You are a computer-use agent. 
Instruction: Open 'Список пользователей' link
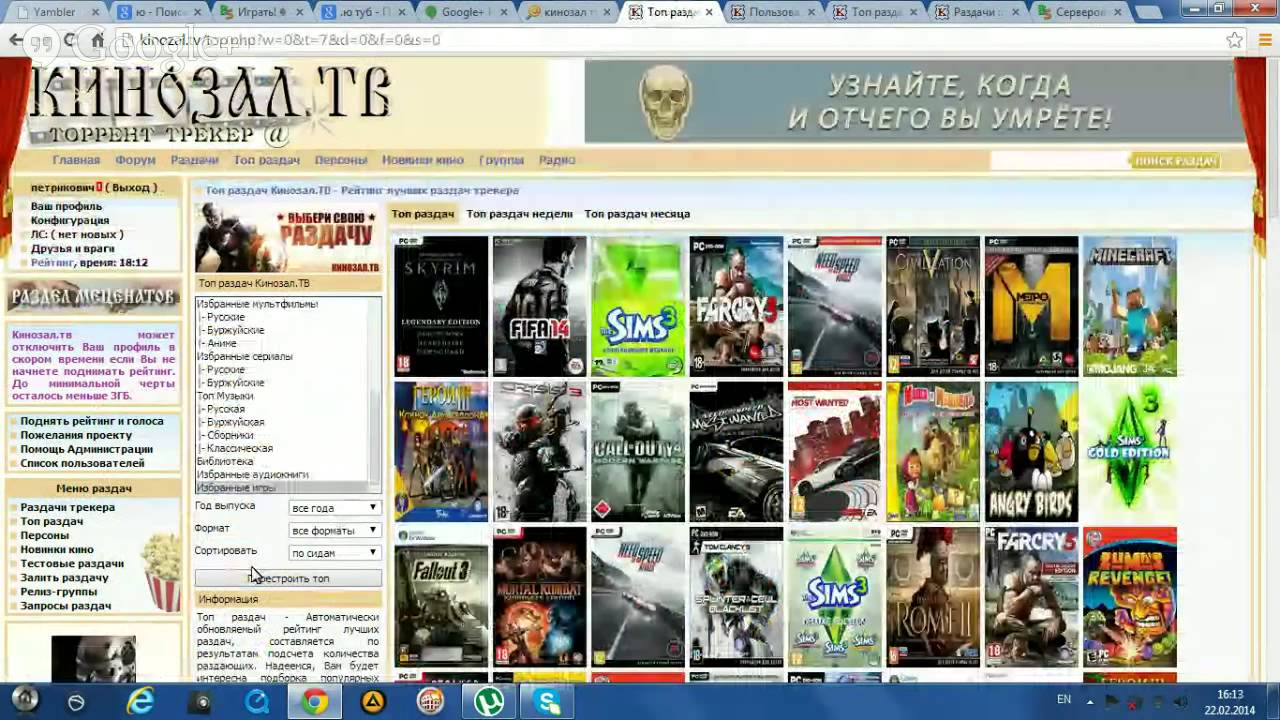click(82, 463)
